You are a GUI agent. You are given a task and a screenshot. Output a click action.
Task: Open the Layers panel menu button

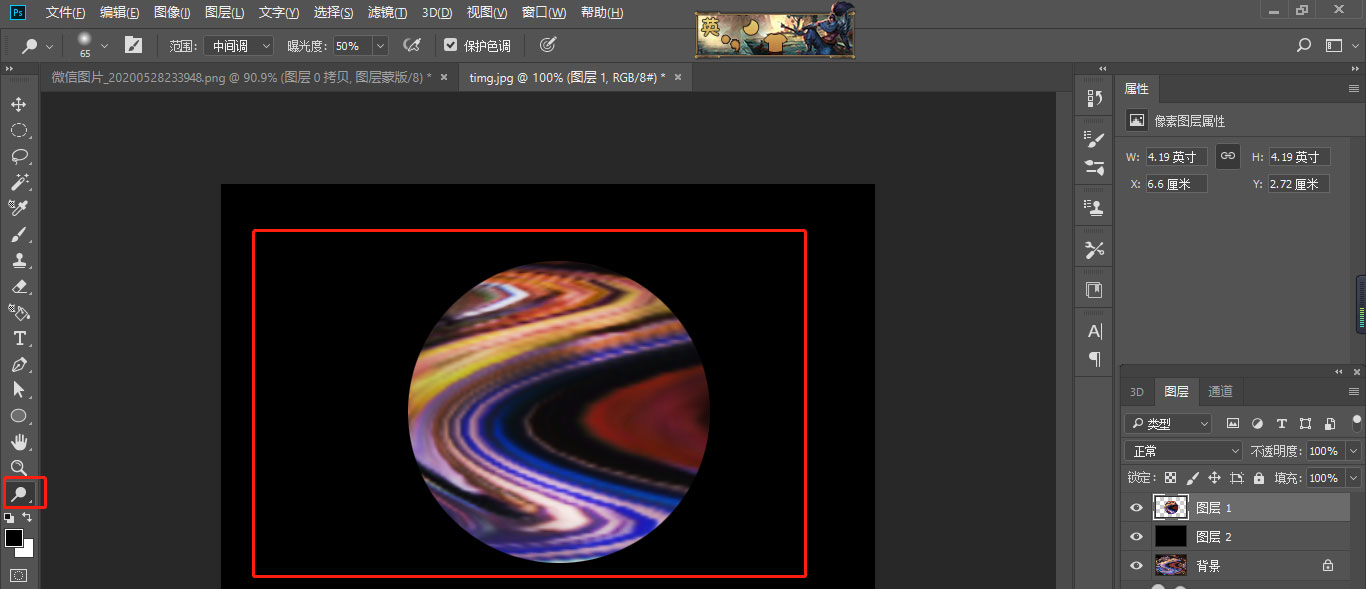click(1354, 391)
